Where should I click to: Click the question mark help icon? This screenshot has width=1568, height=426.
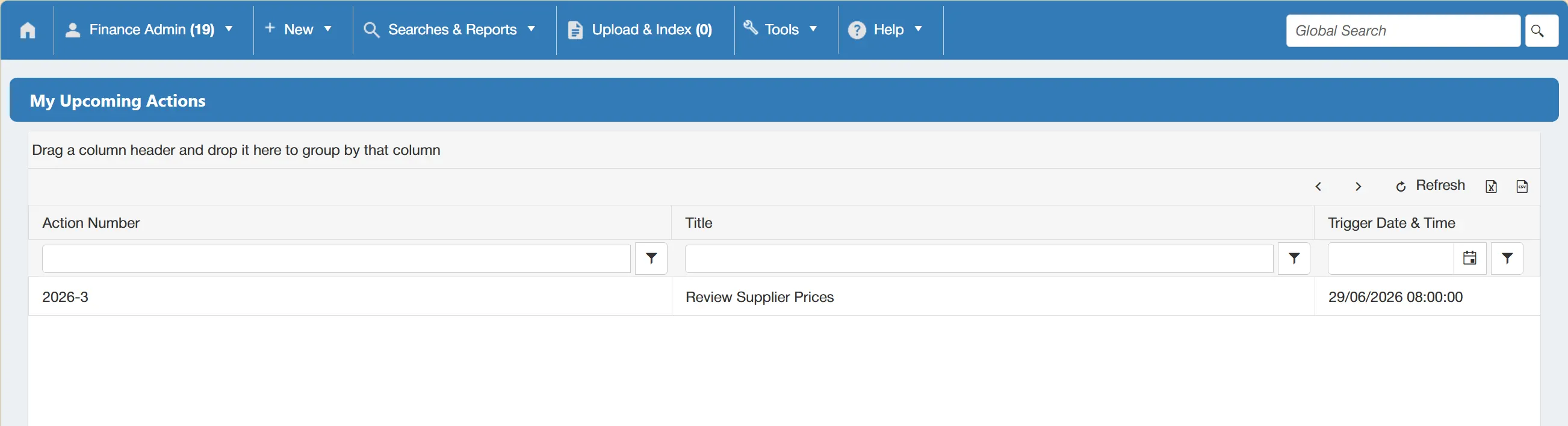857,30
